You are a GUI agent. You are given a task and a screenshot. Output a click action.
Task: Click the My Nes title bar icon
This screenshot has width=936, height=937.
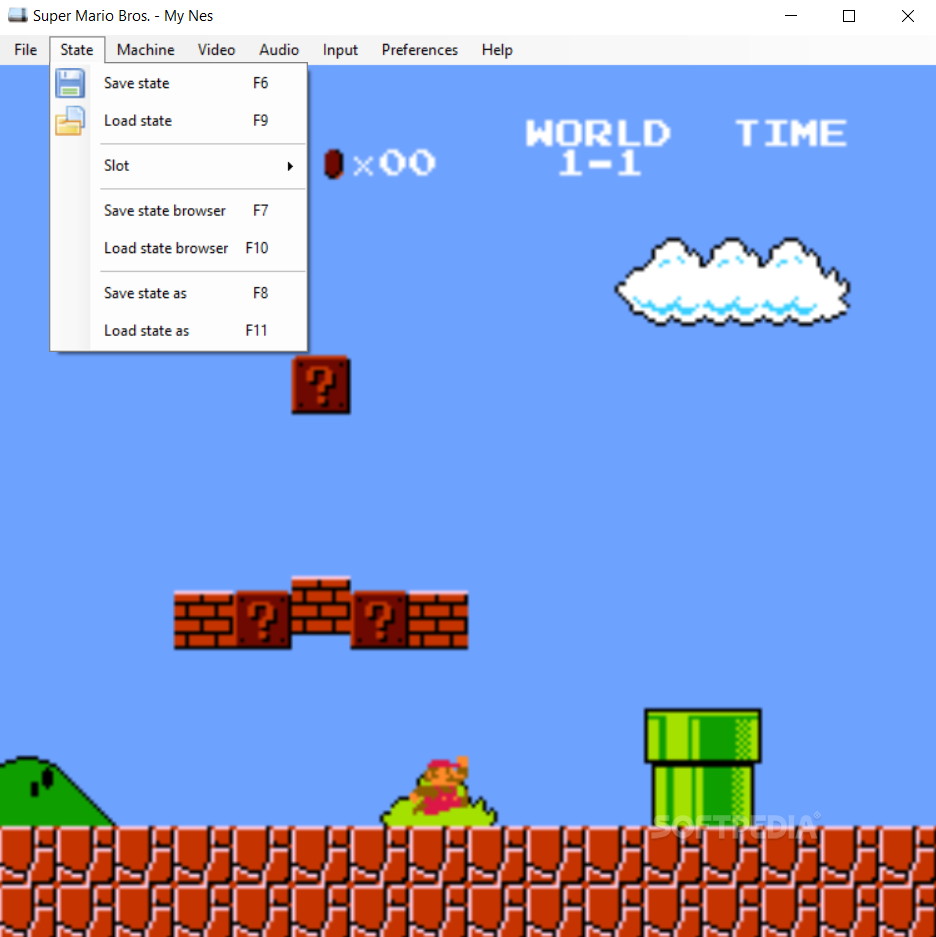click(17, 16)
